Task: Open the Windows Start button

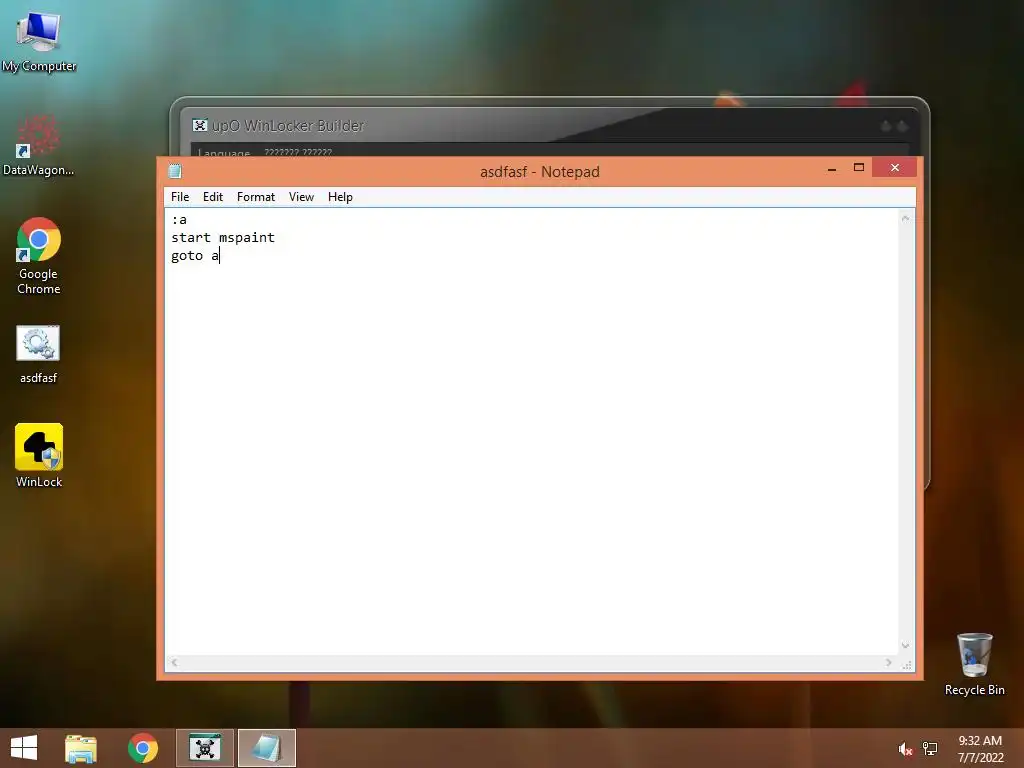Action: pyautogui.click(x=24, y=748)
